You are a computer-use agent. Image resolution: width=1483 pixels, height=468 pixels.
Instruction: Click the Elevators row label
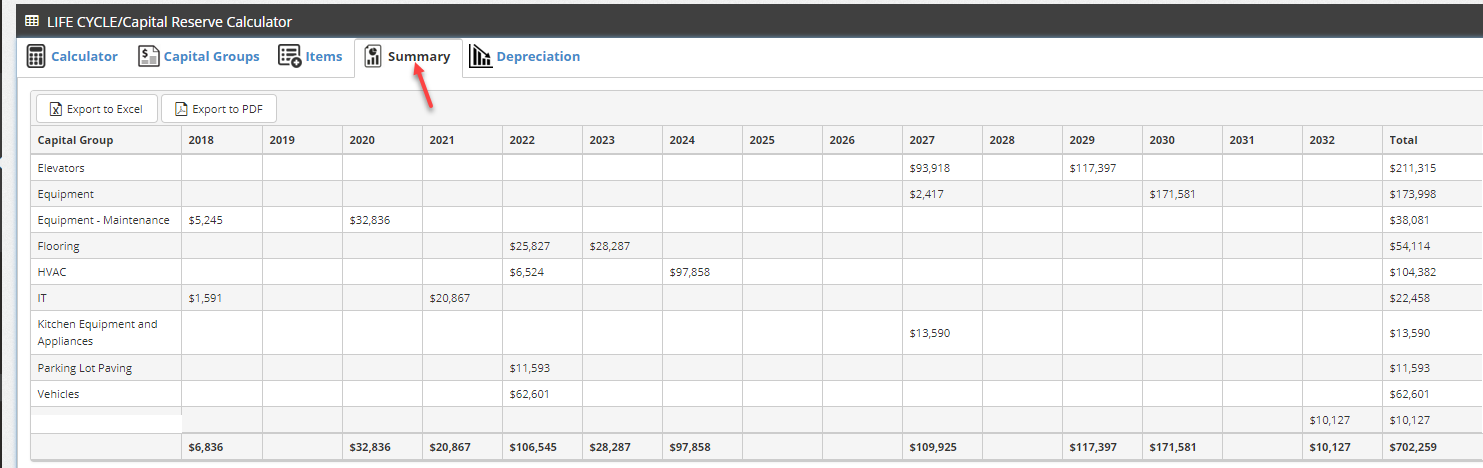tap(61, 168)
